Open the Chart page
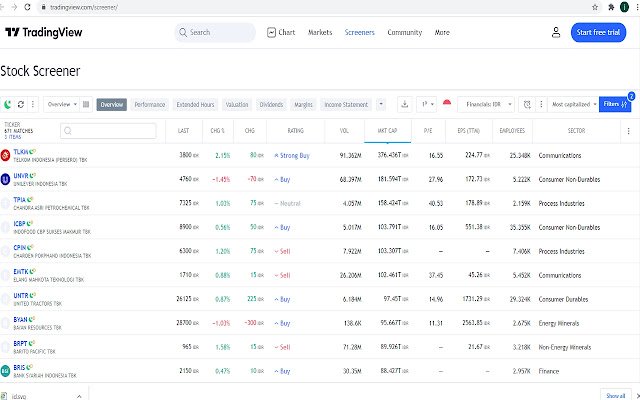This screenshot has height=400, width=640. (x=281, y=32)
